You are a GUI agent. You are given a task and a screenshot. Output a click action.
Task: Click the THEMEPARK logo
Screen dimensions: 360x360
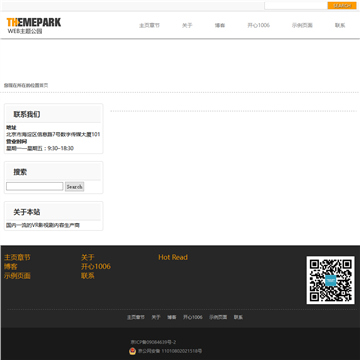34,22
